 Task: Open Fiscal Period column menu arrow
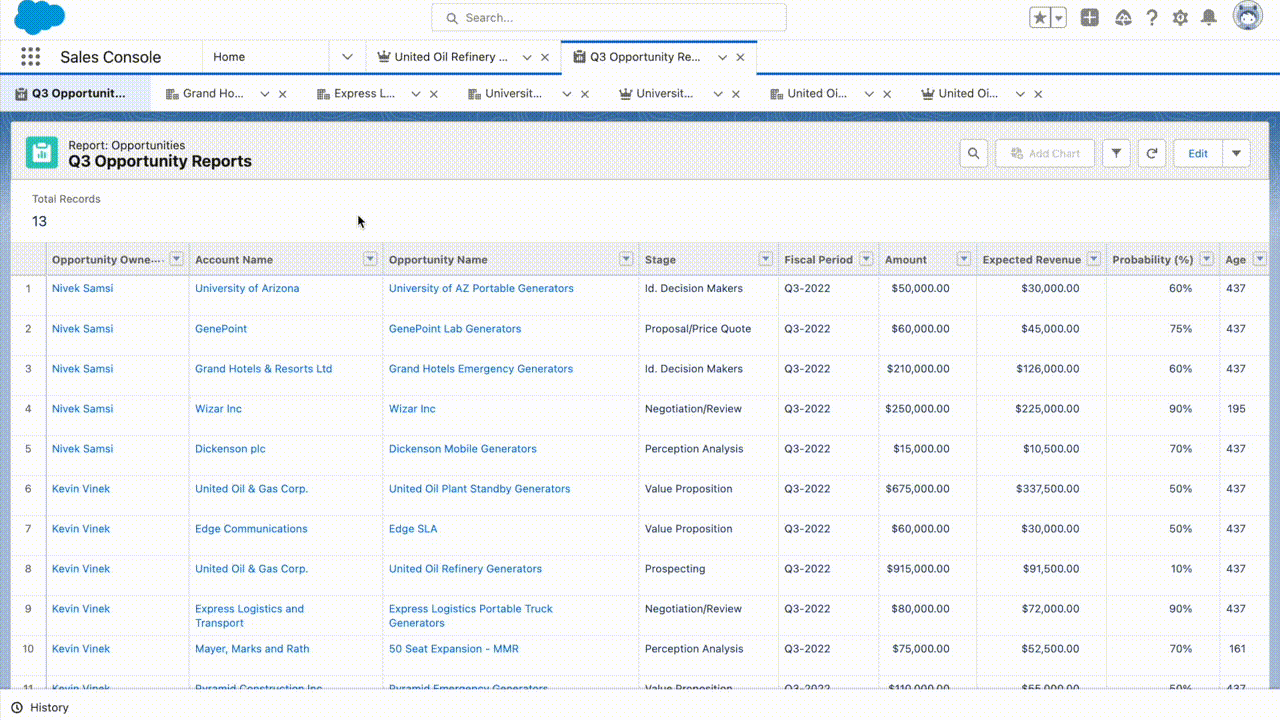[x=866, y=259]
